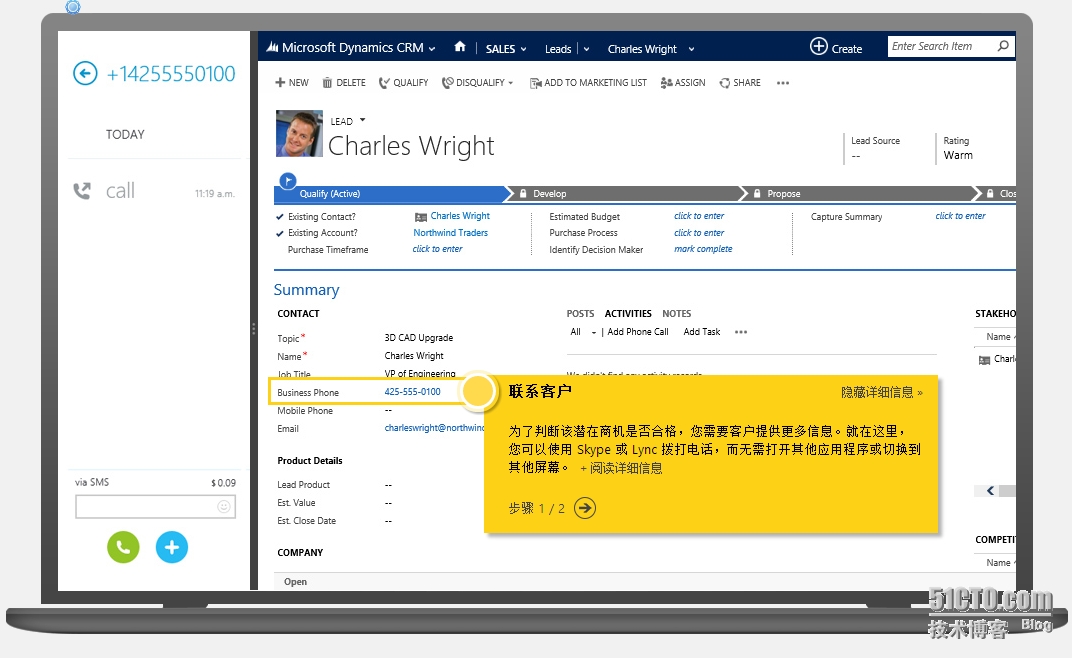Click NEW in the command bar

coord(292,83)
